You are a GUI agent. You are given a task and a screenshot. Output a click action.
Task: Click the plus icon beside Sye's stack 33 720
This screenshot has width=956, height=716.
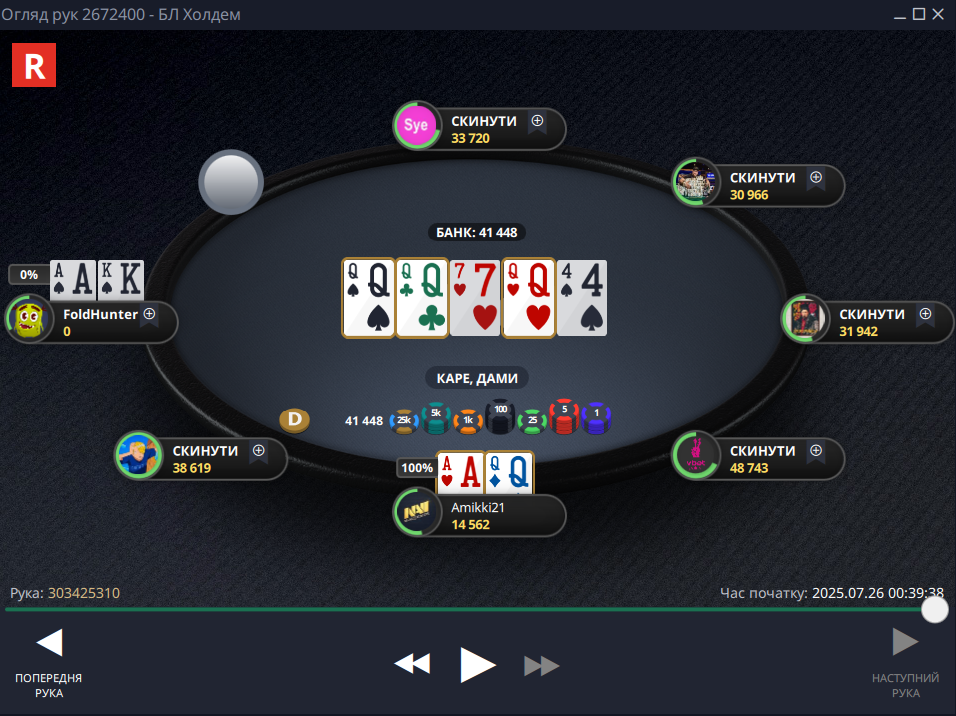point(537,121)
